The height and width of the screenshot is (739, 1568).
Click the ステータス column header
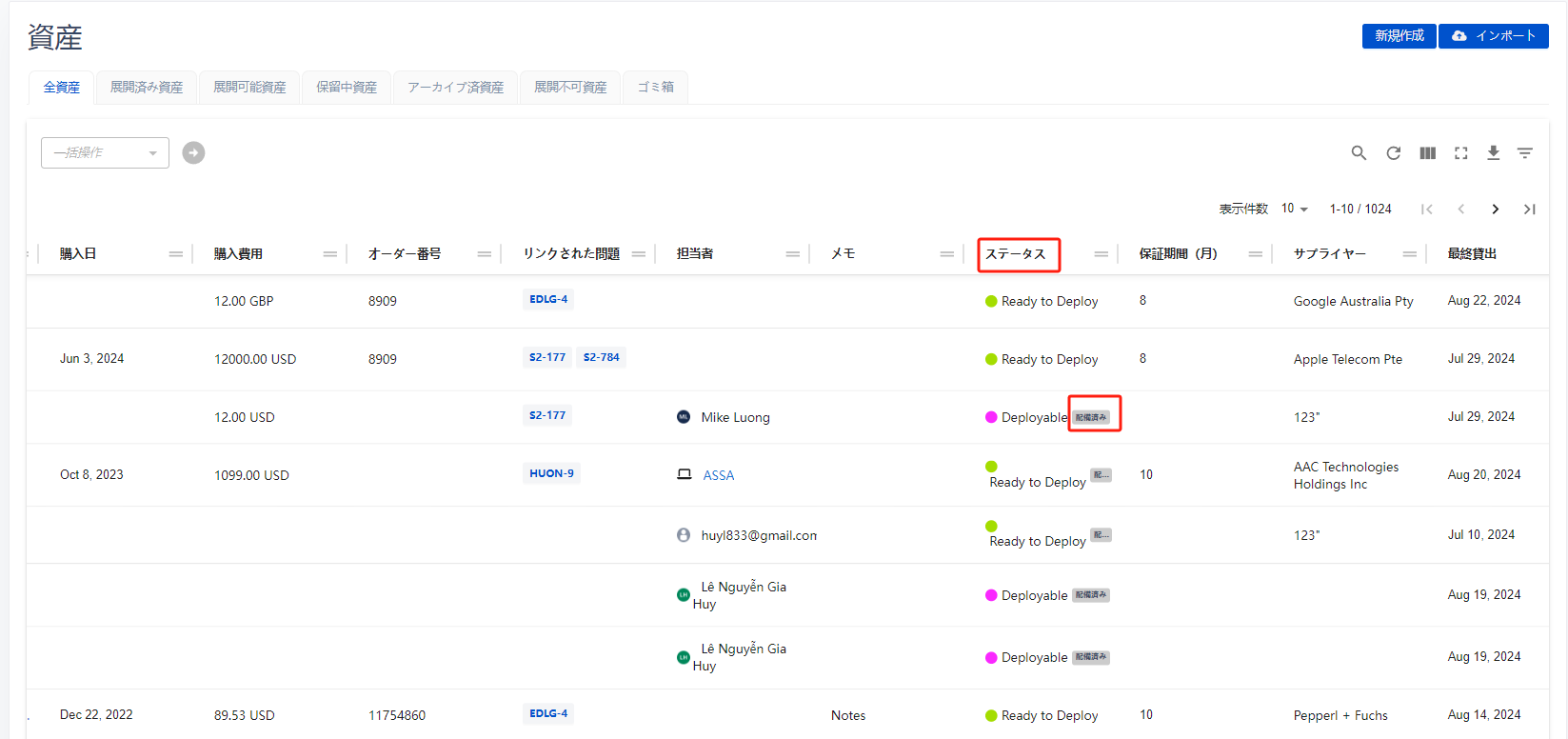pyautogui.click(x=1016, y=254)
